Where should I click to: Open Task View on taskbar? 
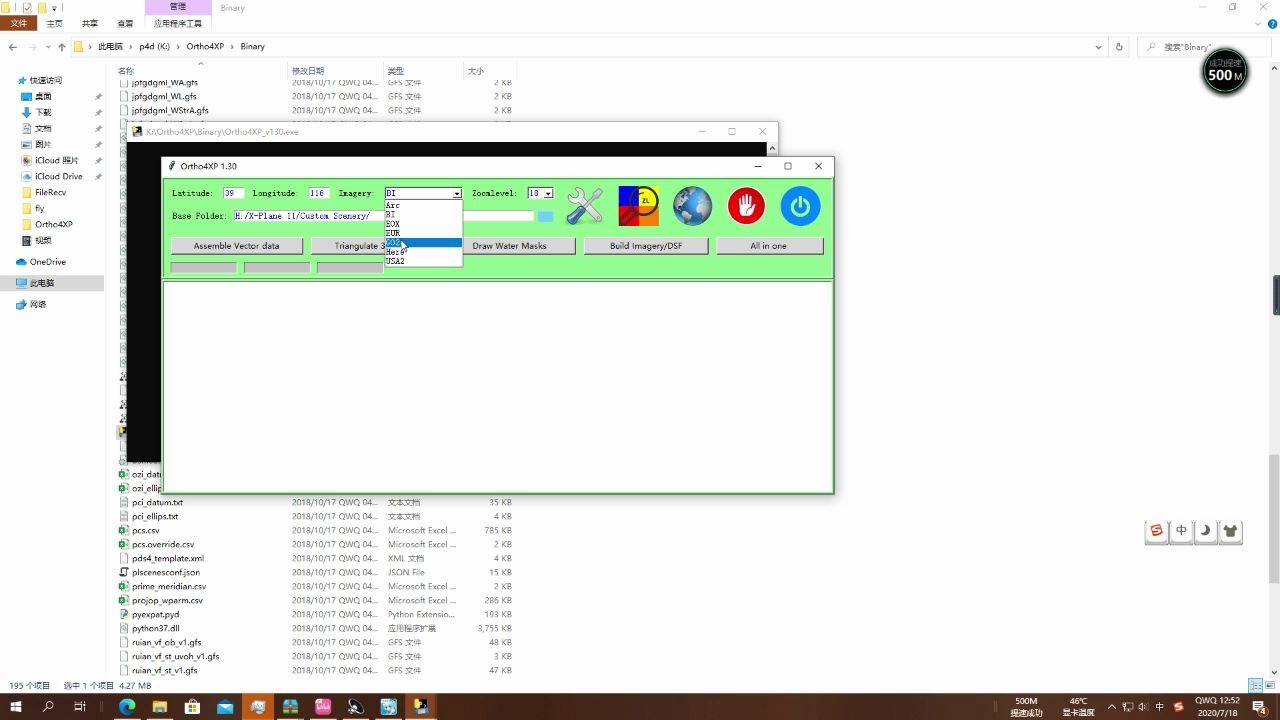[81, 706]
